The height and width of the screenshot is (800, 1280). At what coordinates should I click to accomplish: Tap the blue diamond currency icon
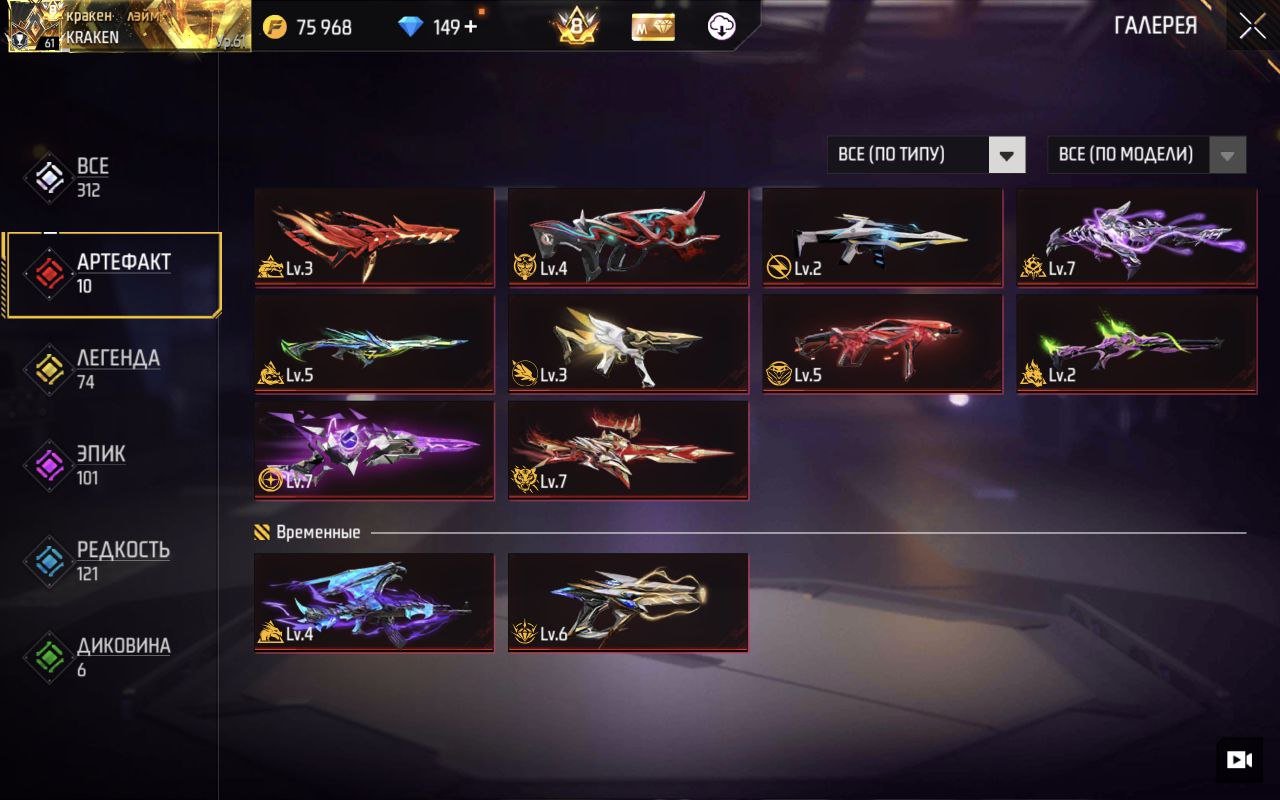(411, 27)
